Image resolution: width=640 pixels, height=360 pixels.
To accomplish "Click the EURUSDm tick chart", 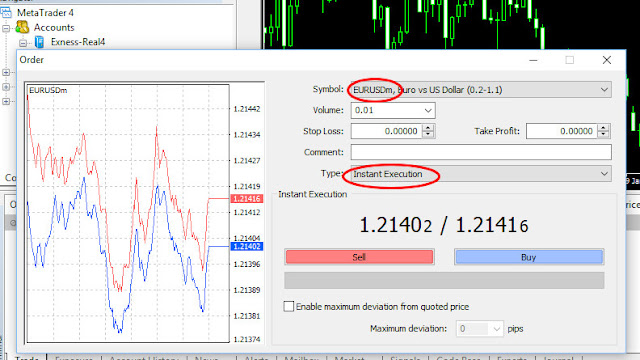I will click(x=127, y=213).
